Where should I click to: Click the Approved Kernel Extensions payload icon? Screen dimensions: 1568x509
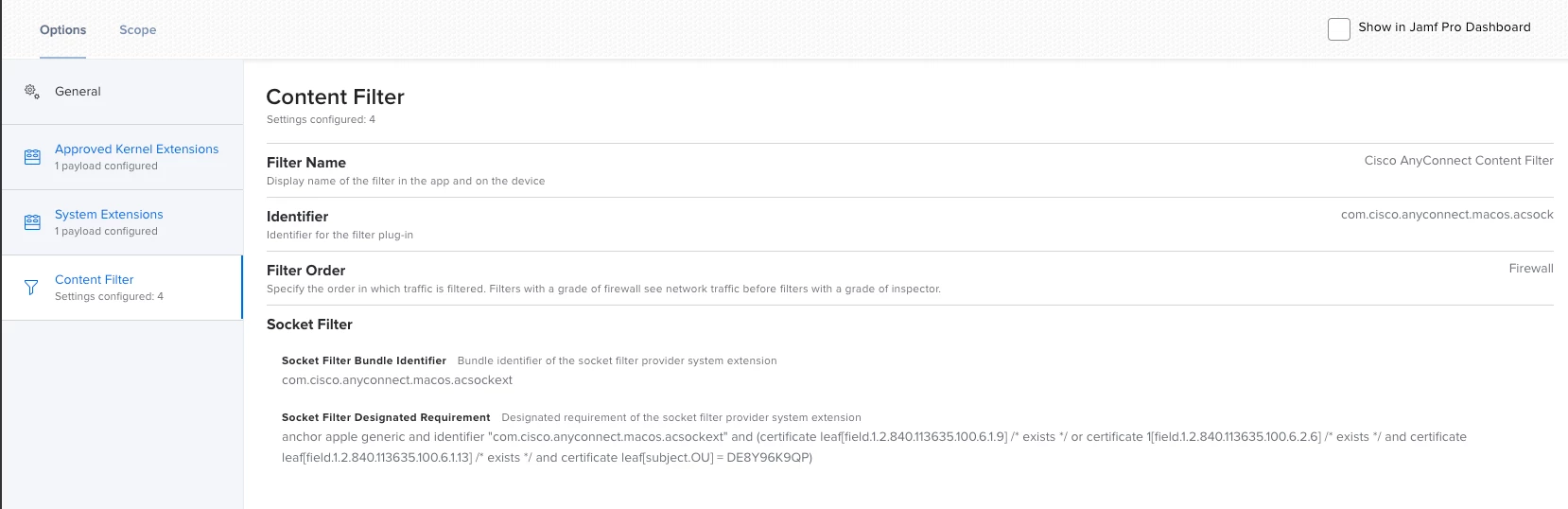point(32,157)
